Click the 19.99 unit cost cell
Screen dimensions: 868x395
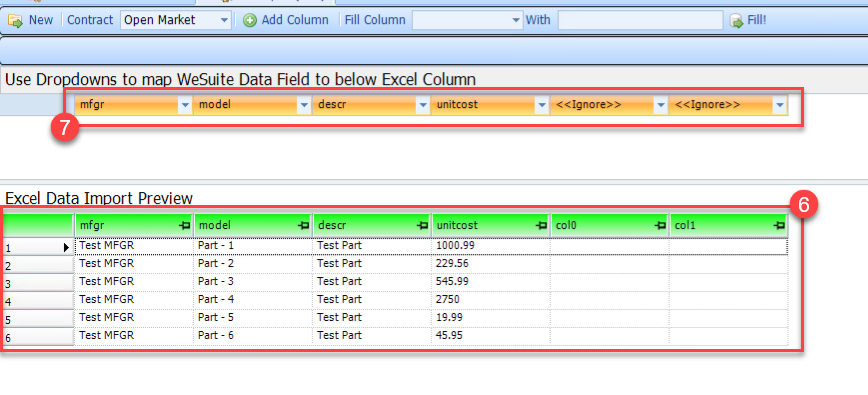491,318
